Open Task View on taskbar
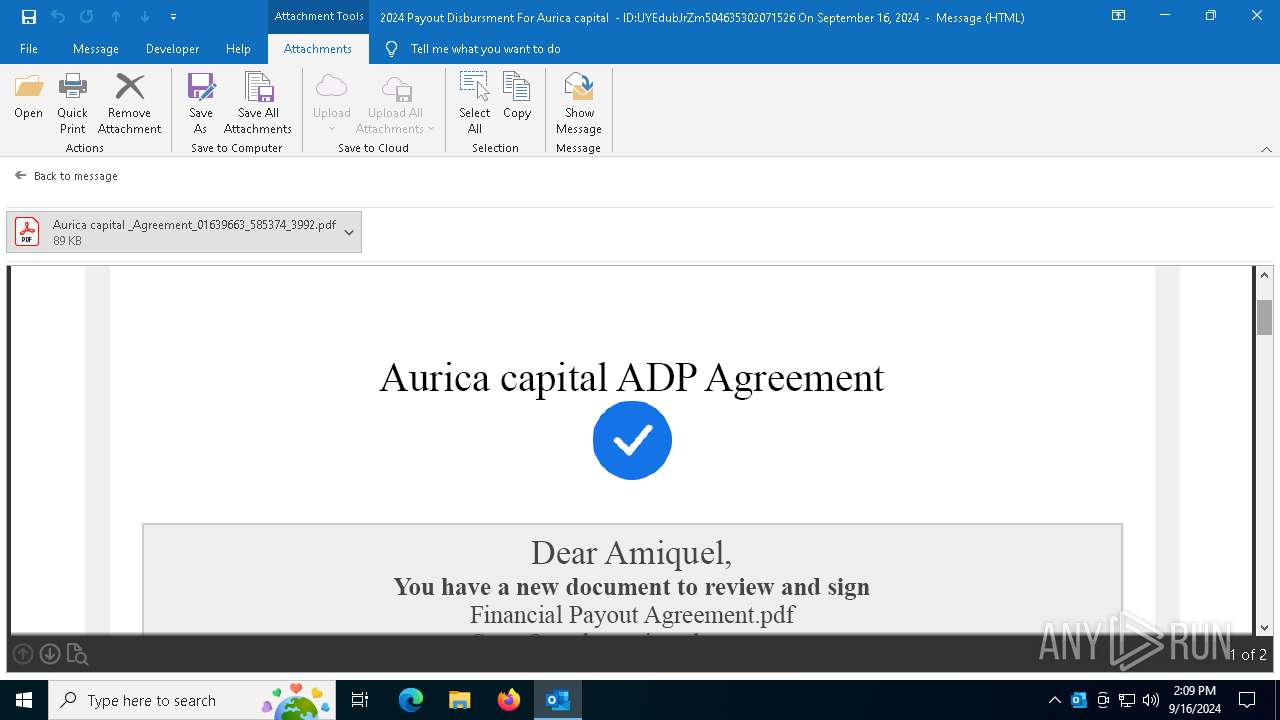 tap(360, 700)
